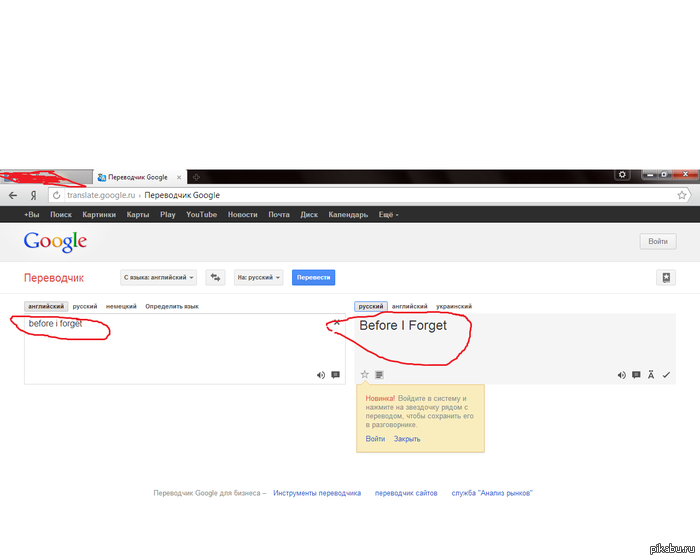Image resolution: width=700 pixels, height=560 pixels.
Task: Listen to the translated text
Action: click(621, 375)
